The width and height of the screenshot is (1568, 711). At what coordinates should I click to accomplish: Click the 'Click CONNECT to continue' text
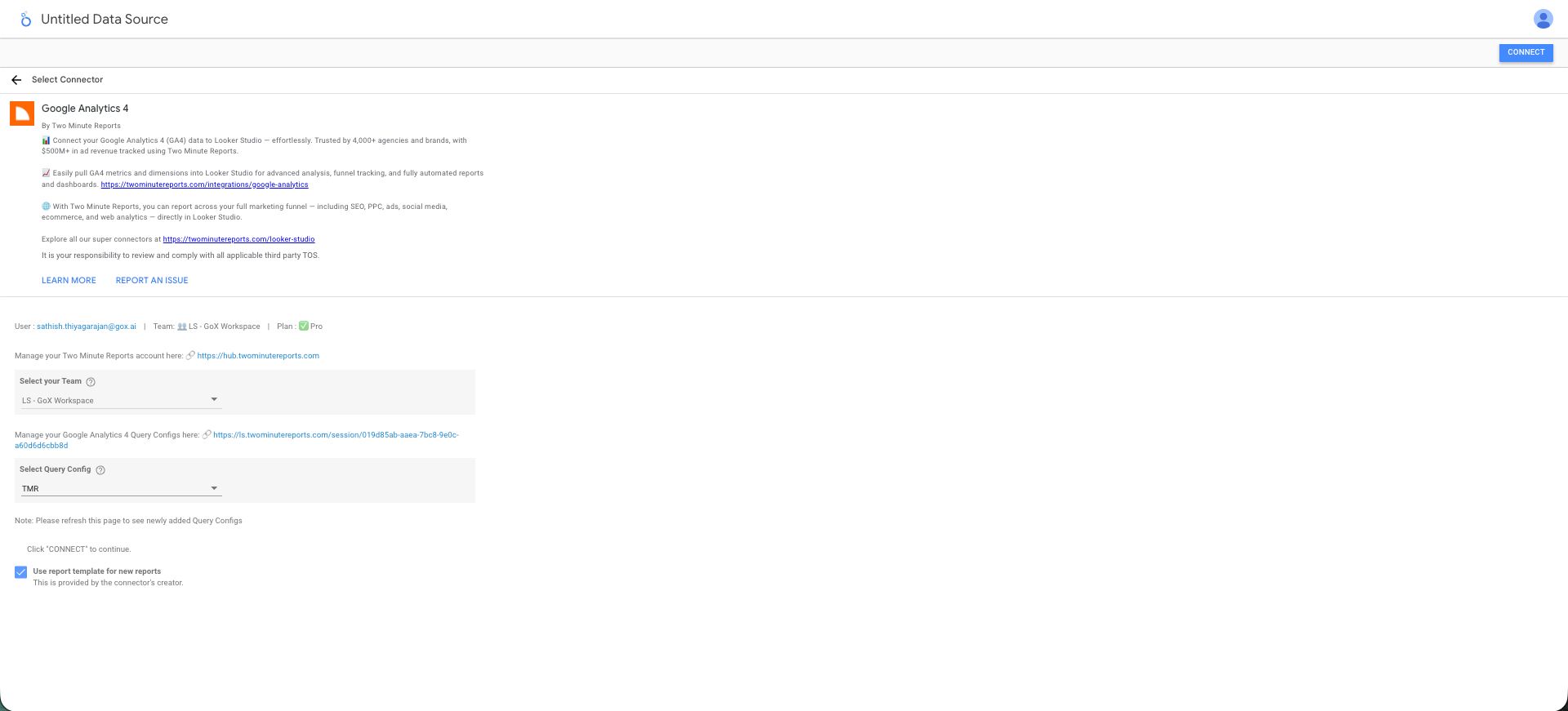[x=78, y=549]
